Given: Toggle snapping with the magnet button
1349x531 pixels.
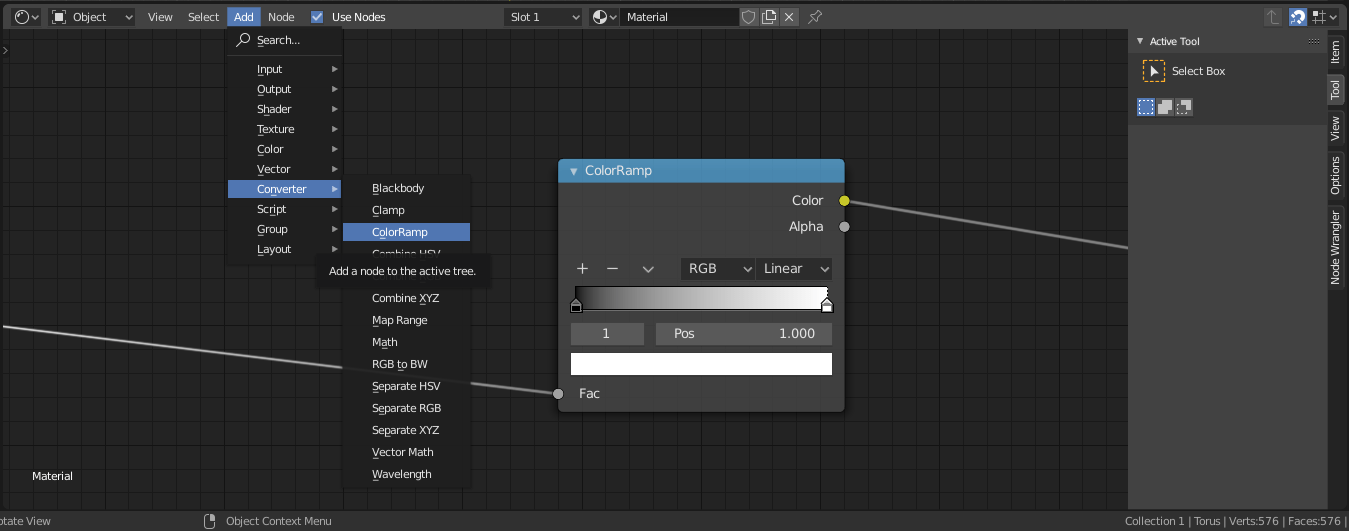Looking at the screenshot, I should pyautogui.click(x=1297, y=17).
